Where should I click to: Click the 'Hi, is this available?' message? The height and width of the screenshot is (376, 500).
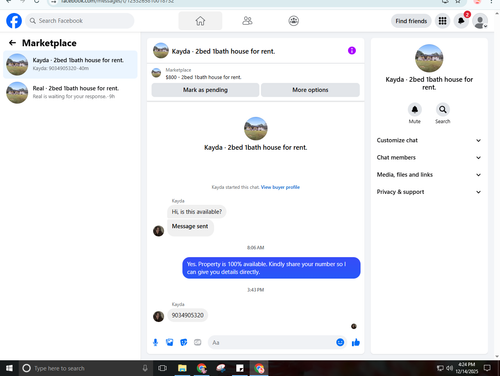pyautogui.click(x=197, y=212)
